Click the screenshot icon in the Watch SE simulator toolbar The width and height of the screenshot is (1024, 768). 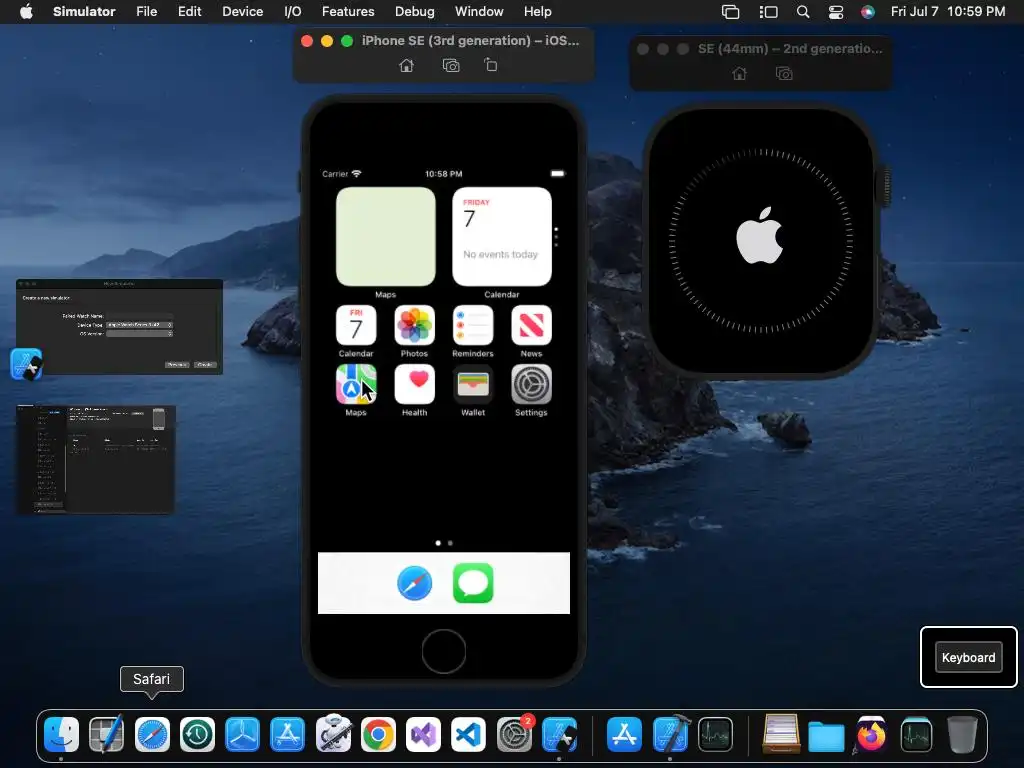784,74
